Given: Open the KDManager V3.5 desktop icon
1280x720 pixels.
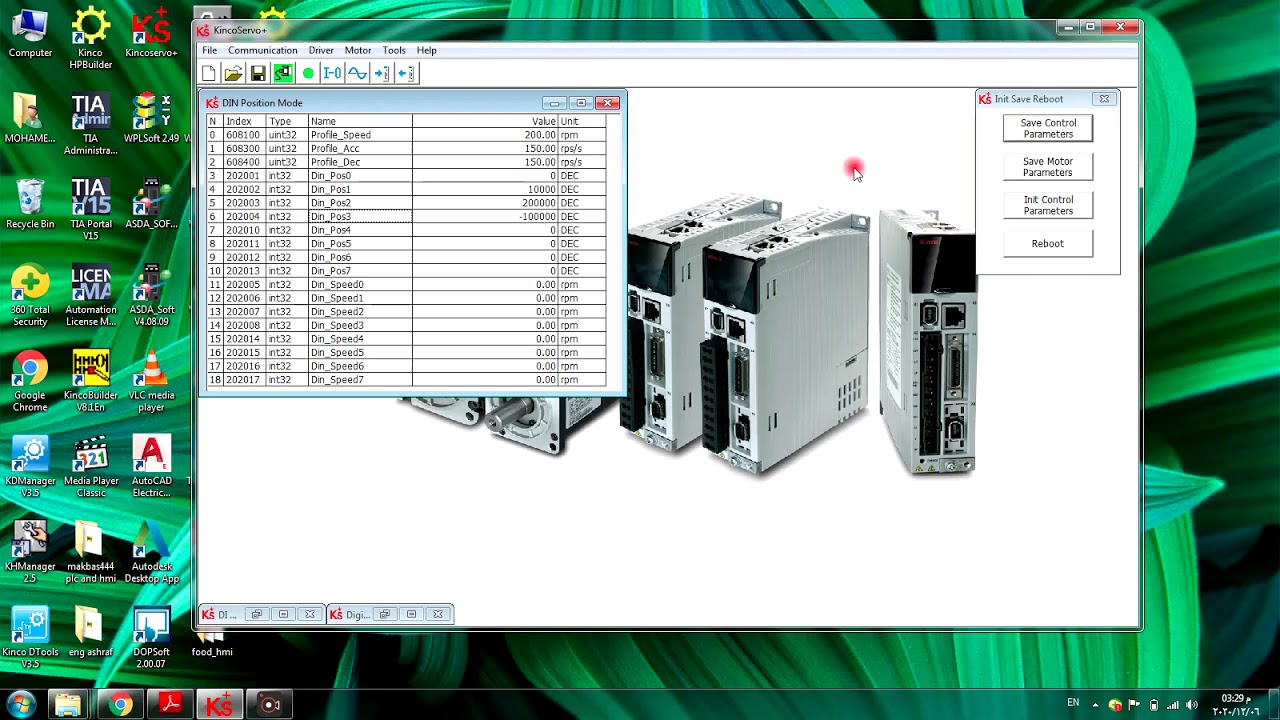Looking at the screenshot, I should pos(30,467).
